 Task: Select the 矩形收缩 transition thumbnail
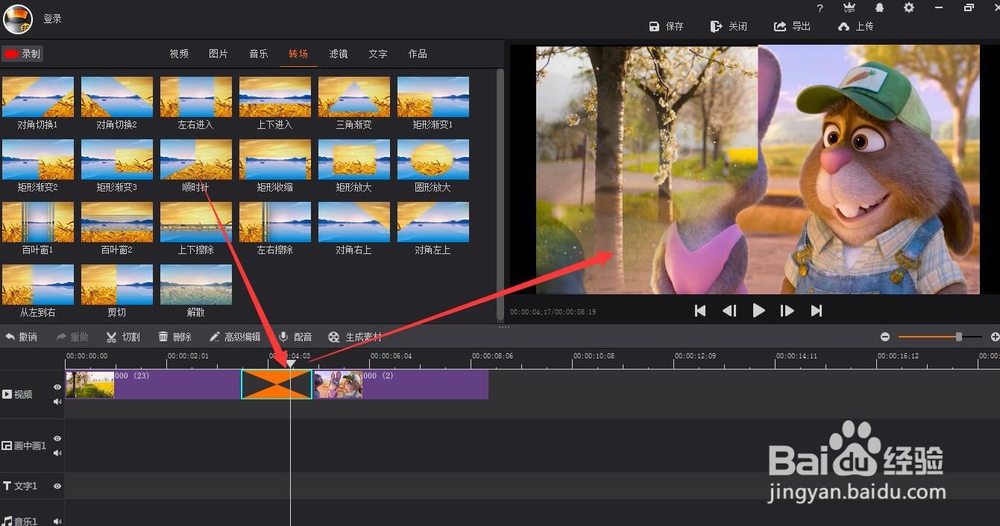275,159
